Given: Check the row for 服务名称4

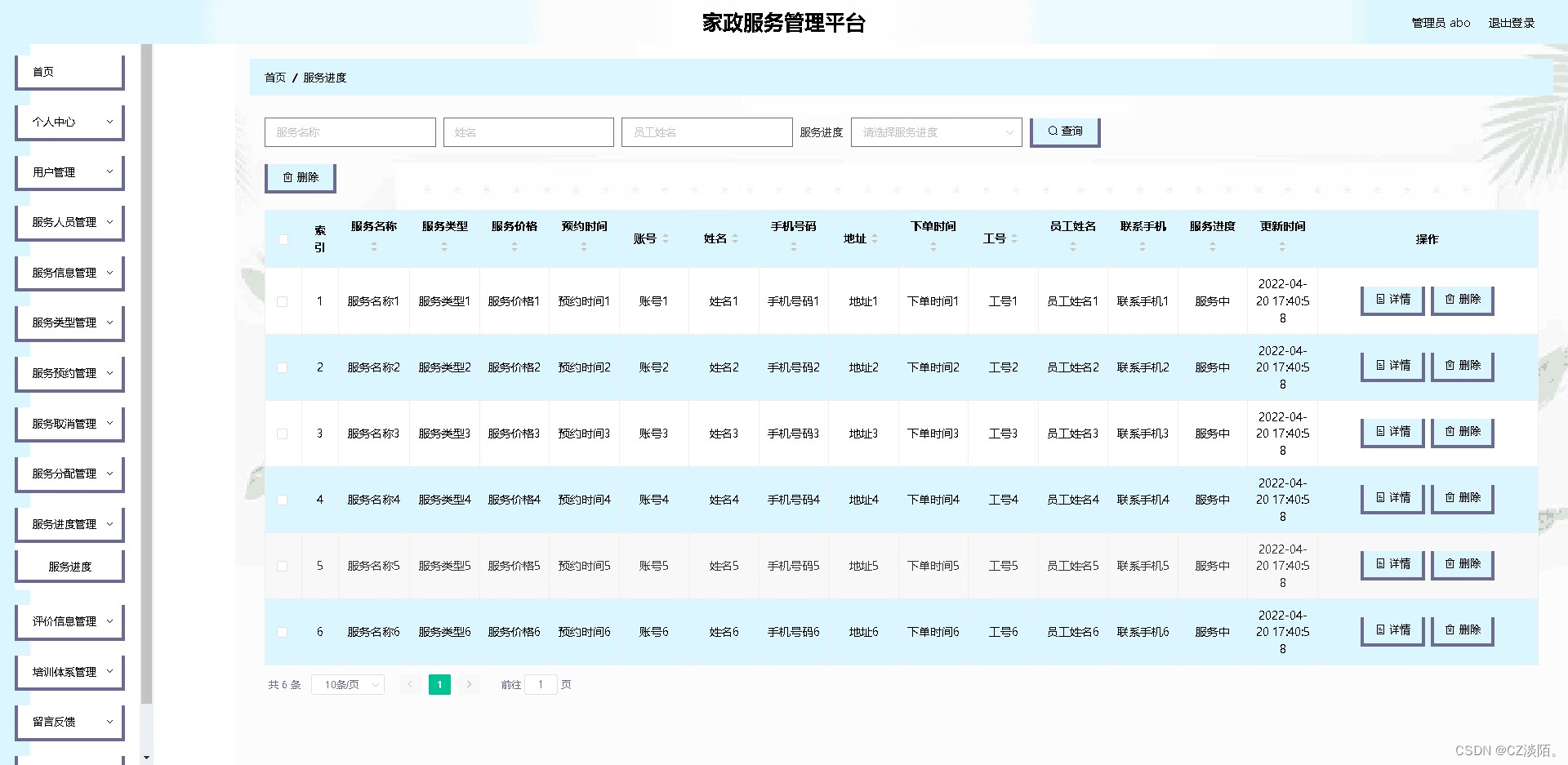Looking at the screenshot, I should point(283,500).
